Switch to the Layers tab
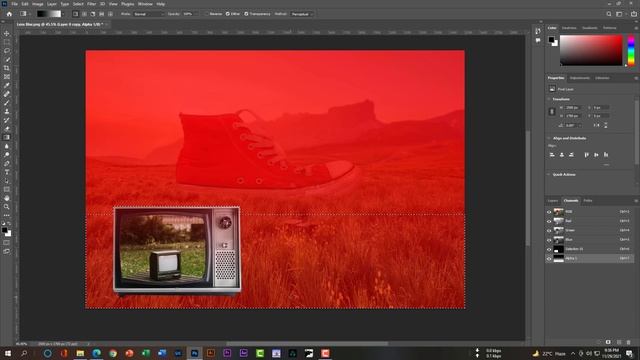This screenshot has height=360, width=640. (x=553, y=201)
